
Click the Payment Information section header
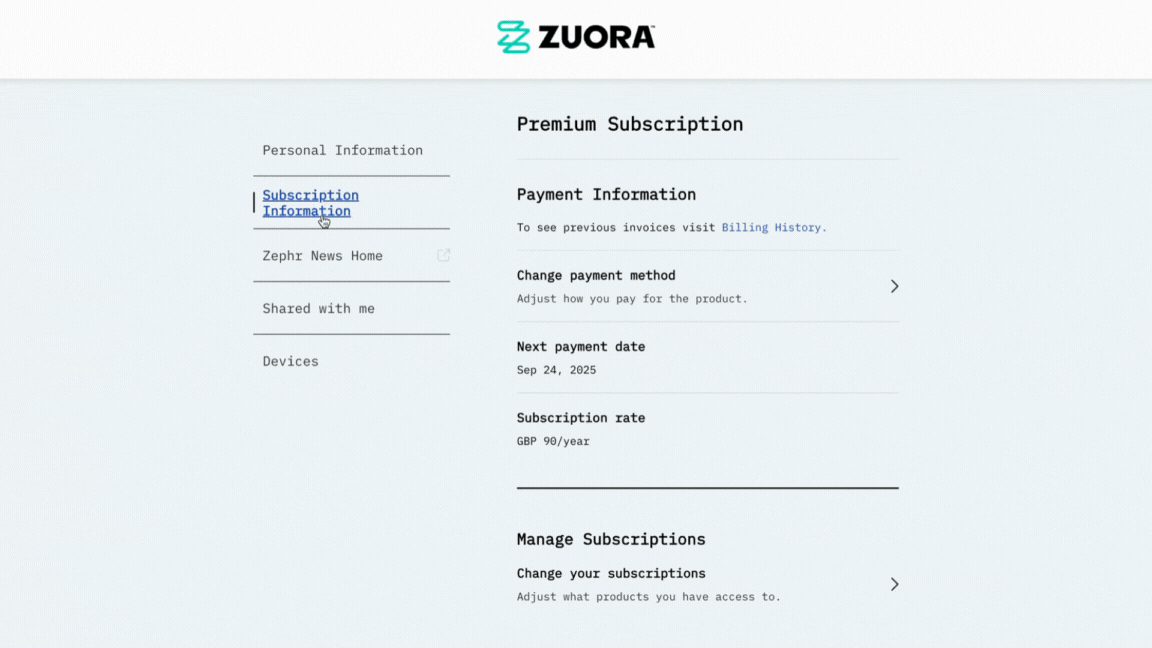coord(606,194)
